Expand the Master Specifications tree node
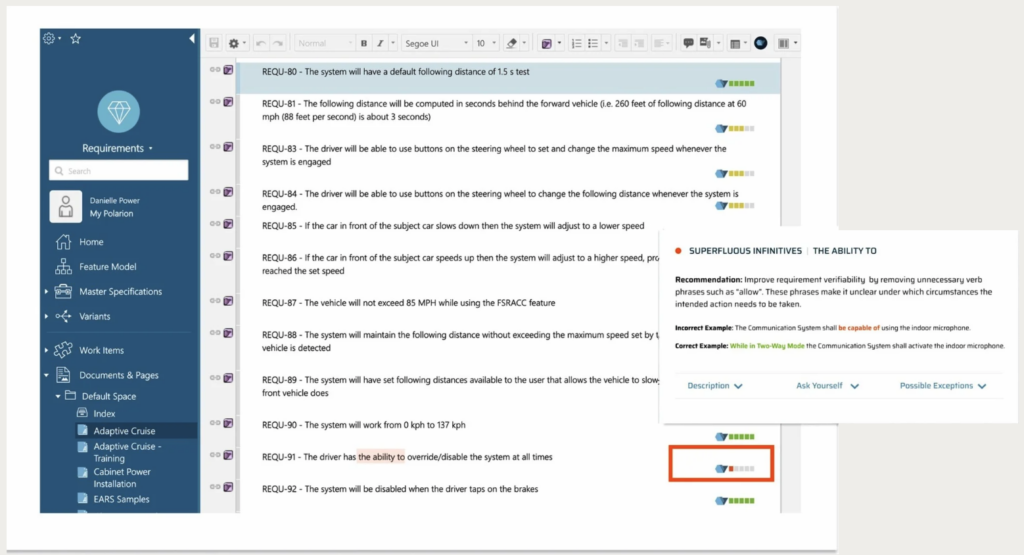Image resolution: width=1024 pixels, height=555 pixels. click(x=46, y=292)
